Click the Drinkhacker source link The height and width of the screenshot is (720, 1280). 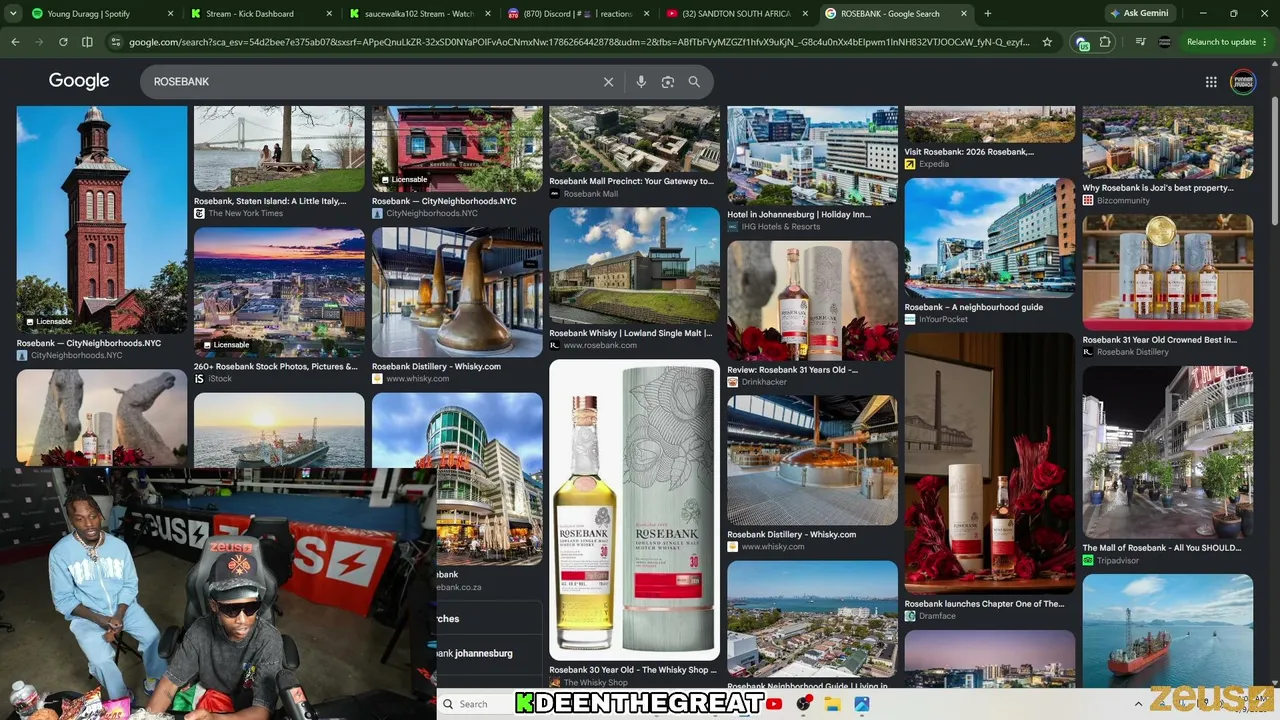[x=764, y=382]
